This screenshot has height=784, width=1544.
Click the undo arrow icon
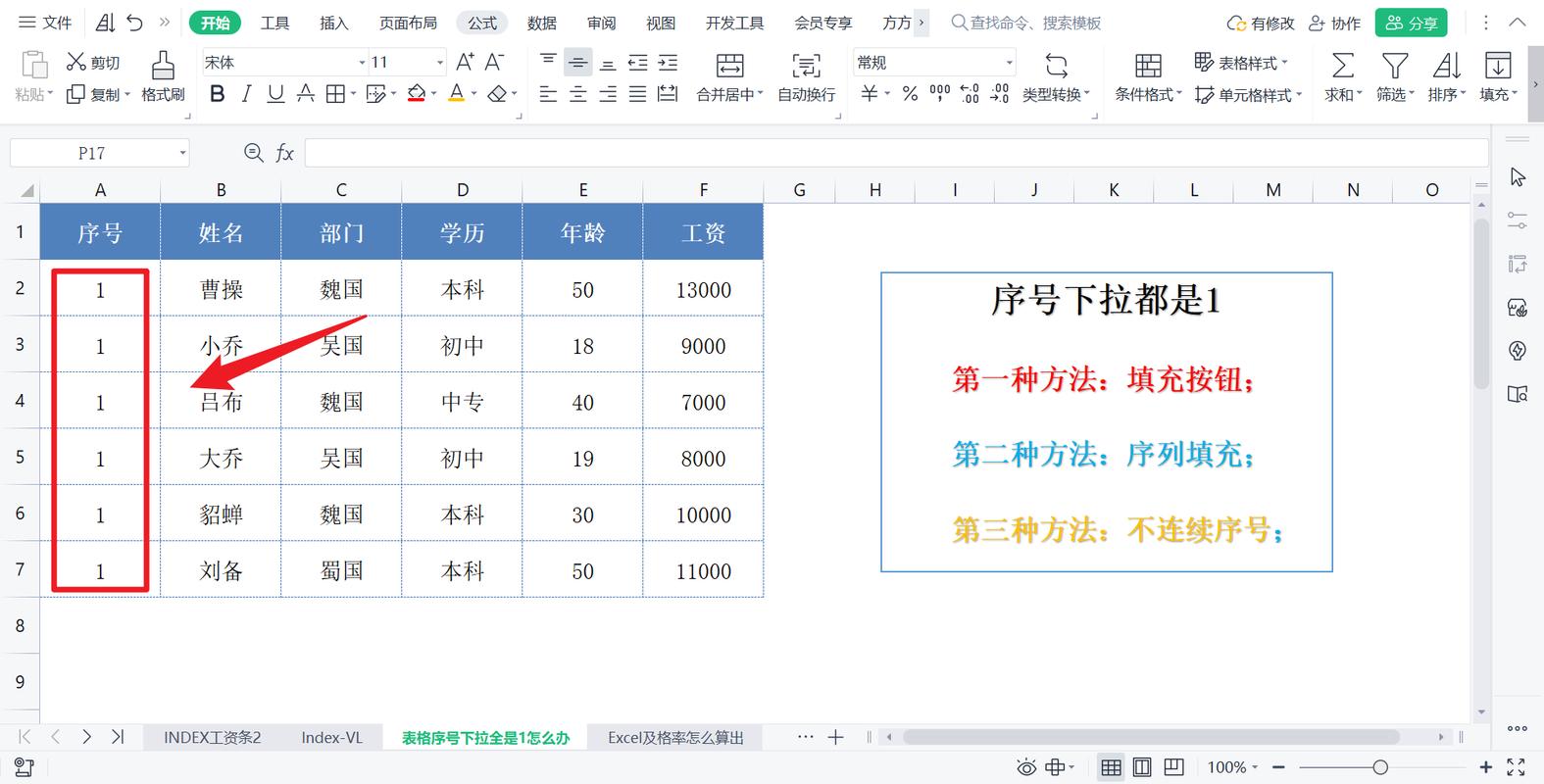pos(135,23)
